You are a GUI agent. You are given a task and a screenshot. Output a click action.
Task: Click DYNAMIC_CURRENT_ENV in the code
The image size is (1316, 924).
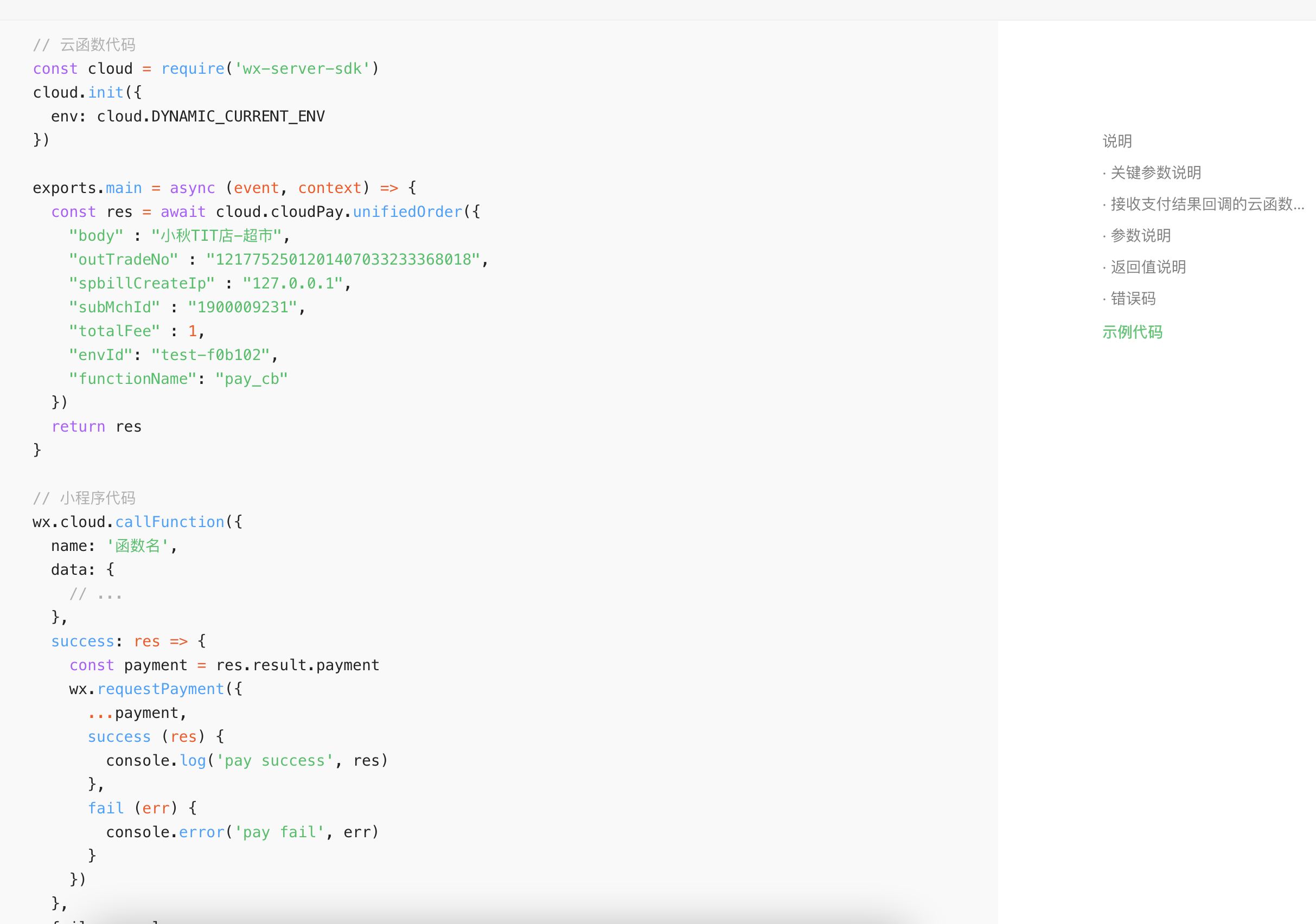[237, 116]
